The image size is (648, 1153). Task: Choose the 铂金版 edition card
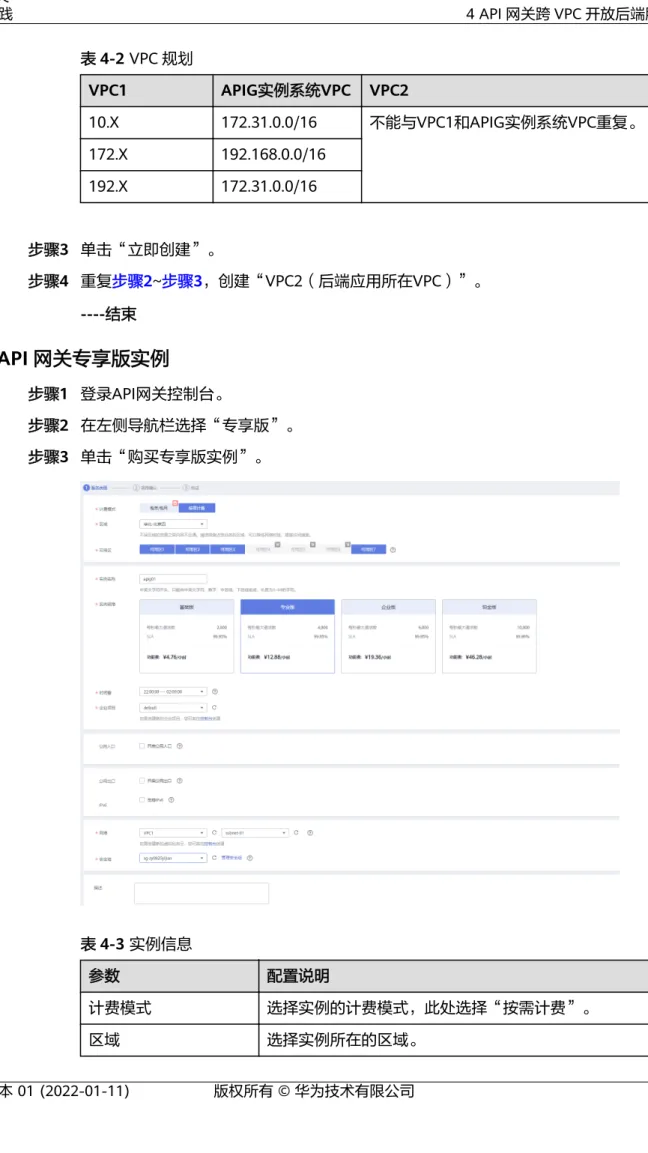coord(489,636)
